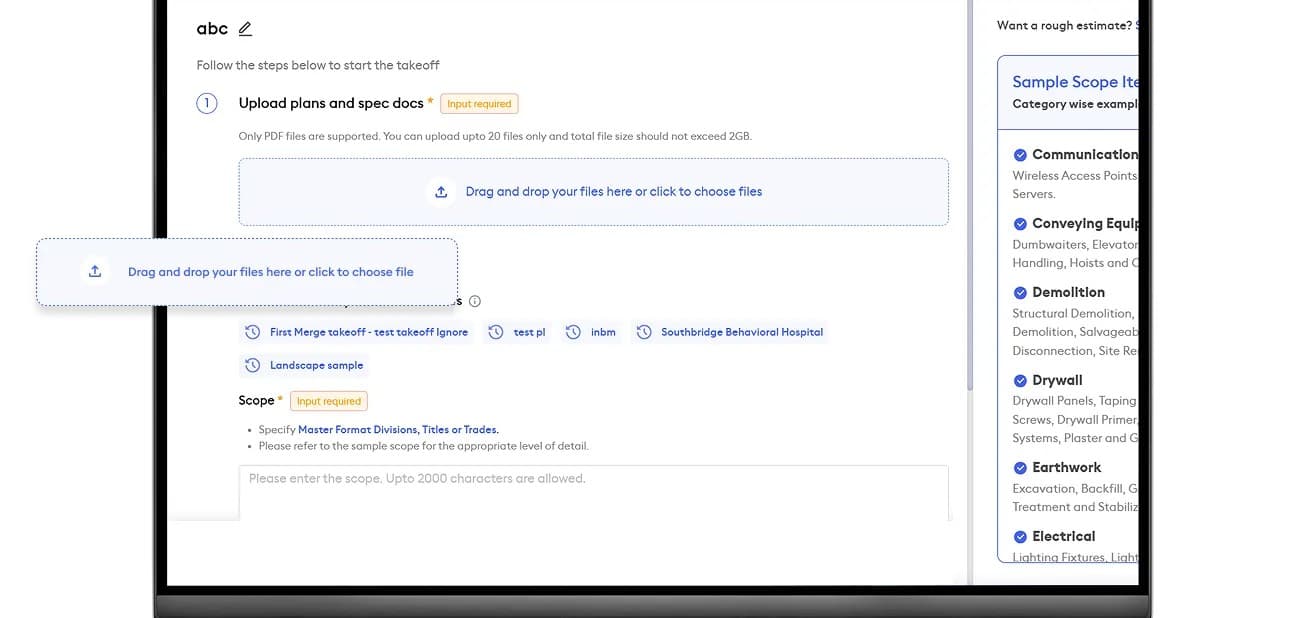The height and width of the screenshot is (618, 1296).
Task: Click main drag and drop files area
Action: coord(613,192)
